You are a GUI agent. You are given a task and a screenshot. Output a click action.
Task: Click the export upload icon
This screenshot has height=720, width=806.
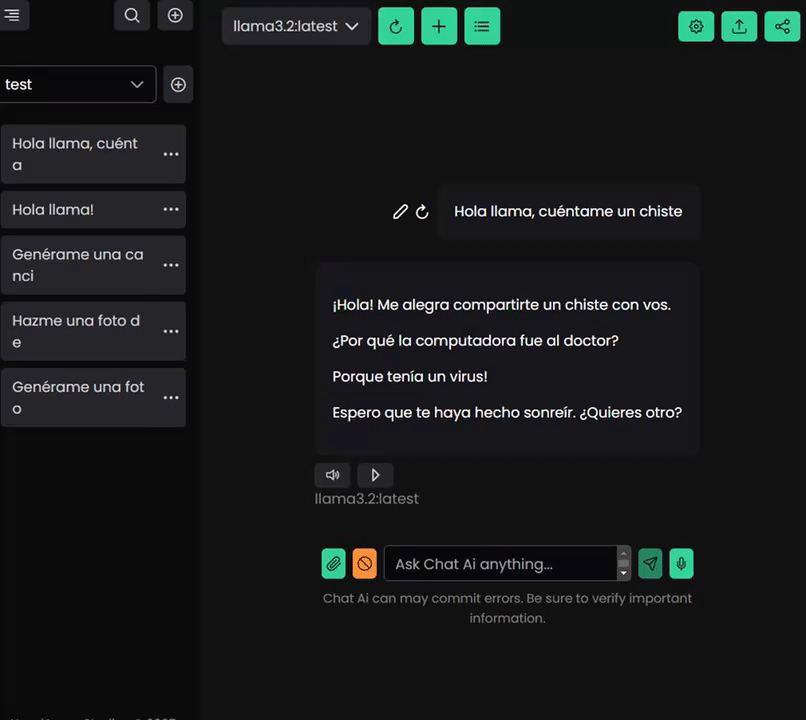coord(739,27)
